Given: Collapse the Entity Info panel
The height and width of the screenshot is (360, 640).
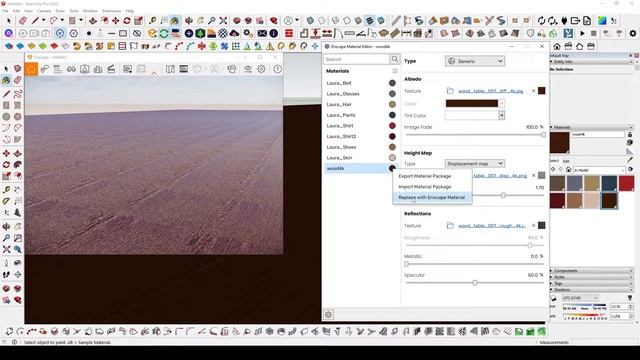Looking at the screenshot, I should (x=591, y=62).
